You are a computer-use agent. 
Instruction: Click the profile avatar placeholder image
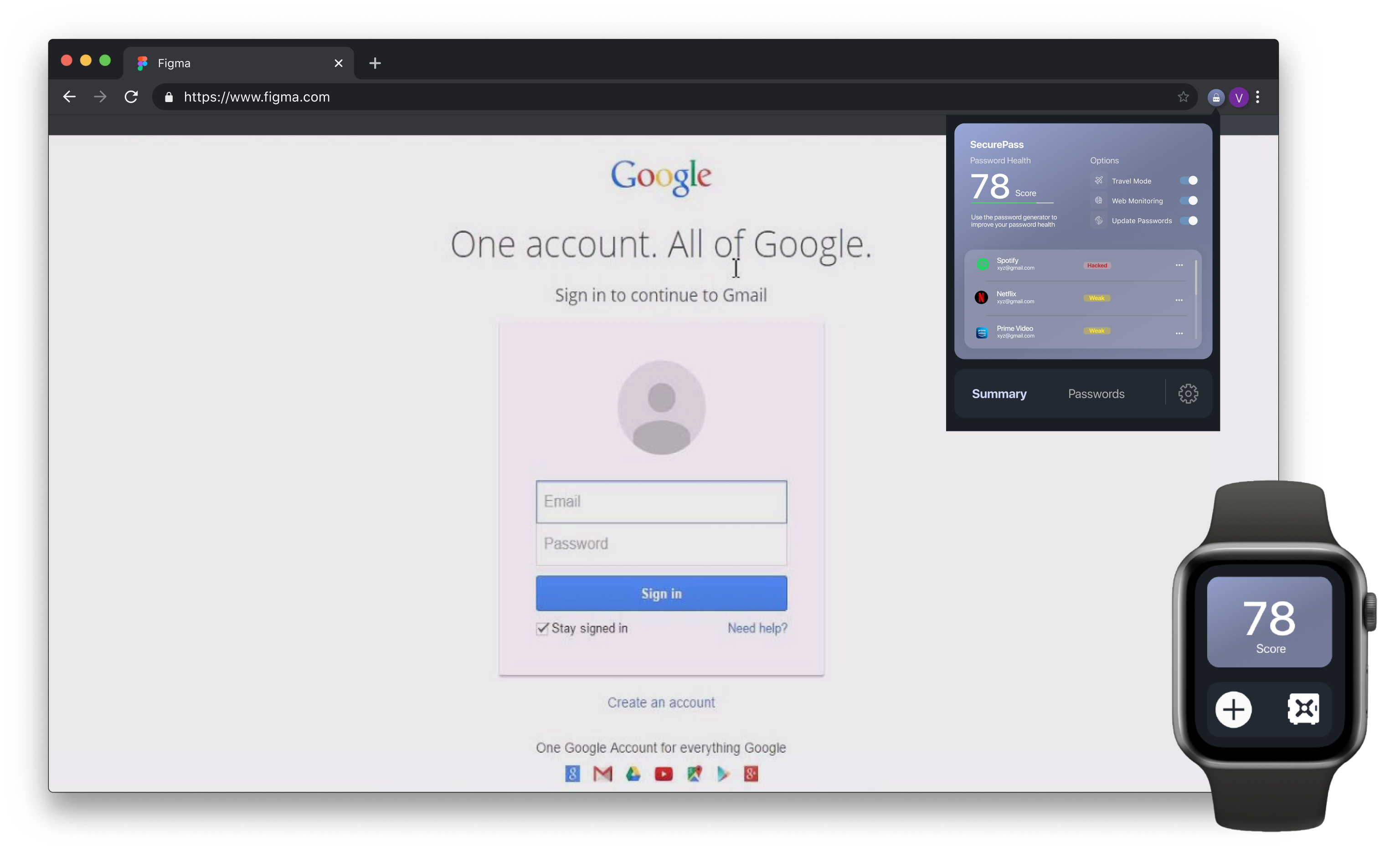tap(661, 407)
